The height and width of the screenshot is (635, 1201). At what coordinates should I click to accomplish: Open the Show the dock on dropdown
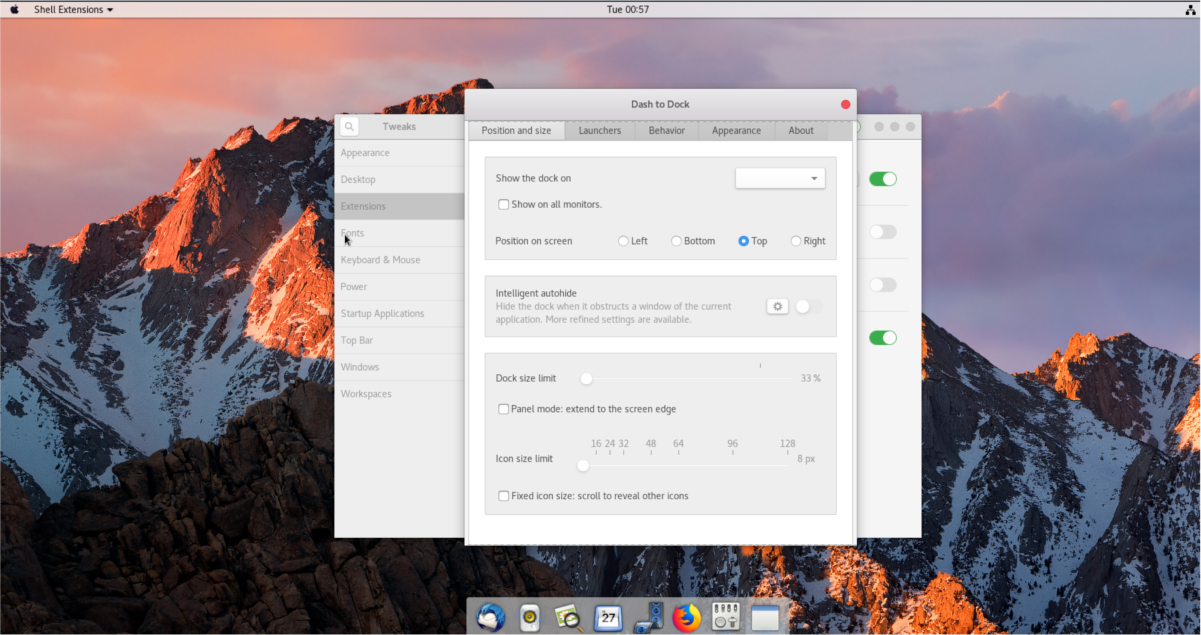point(779,177)
